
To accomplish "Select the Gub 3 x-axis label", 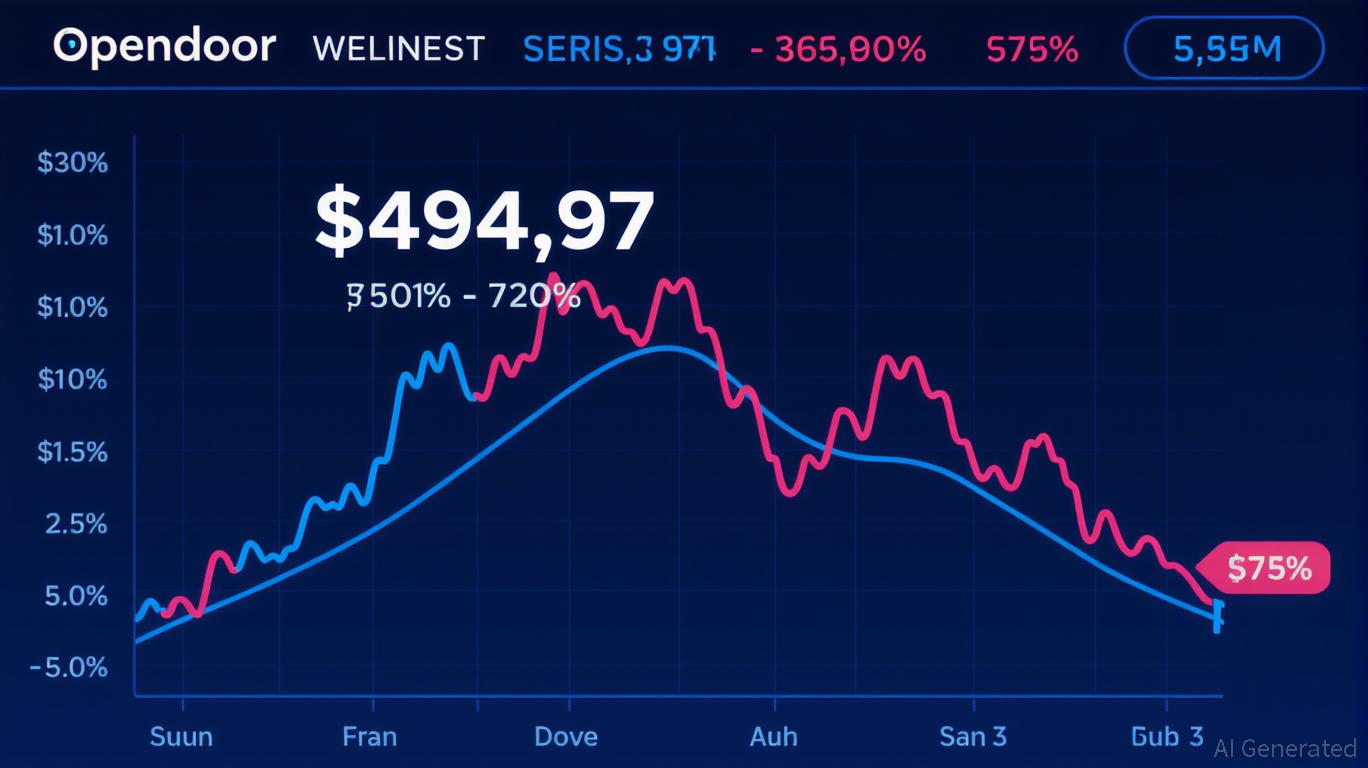I will click(x=1166, y=737).
